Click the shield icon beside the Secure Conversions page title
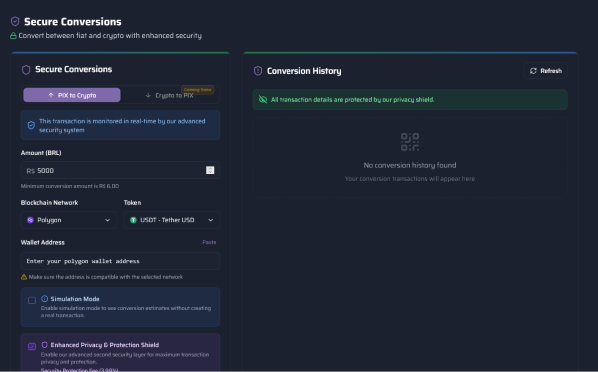 pos(15,21)
